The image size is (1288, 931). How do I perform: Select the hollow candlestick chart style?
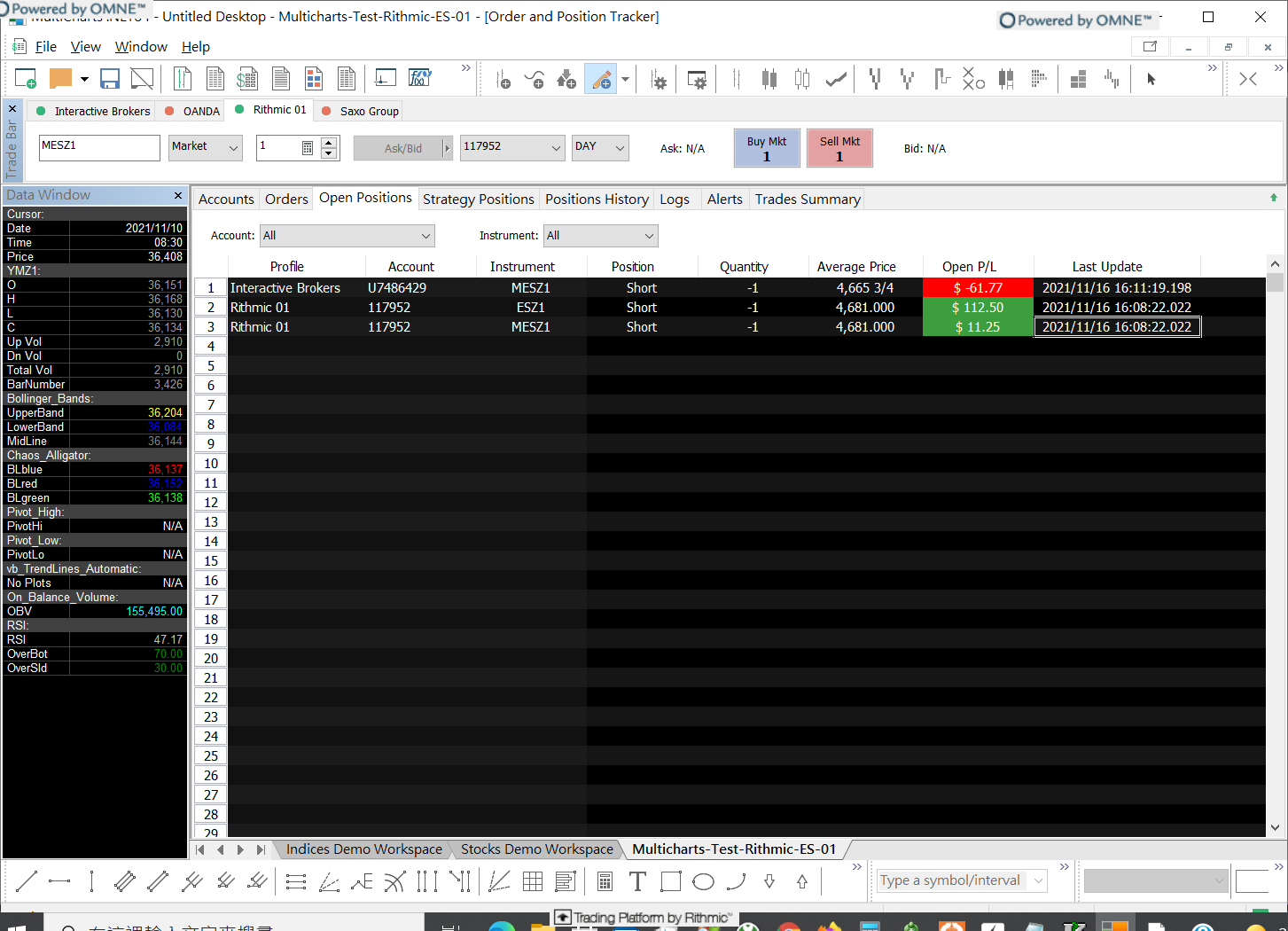[802, 80]
